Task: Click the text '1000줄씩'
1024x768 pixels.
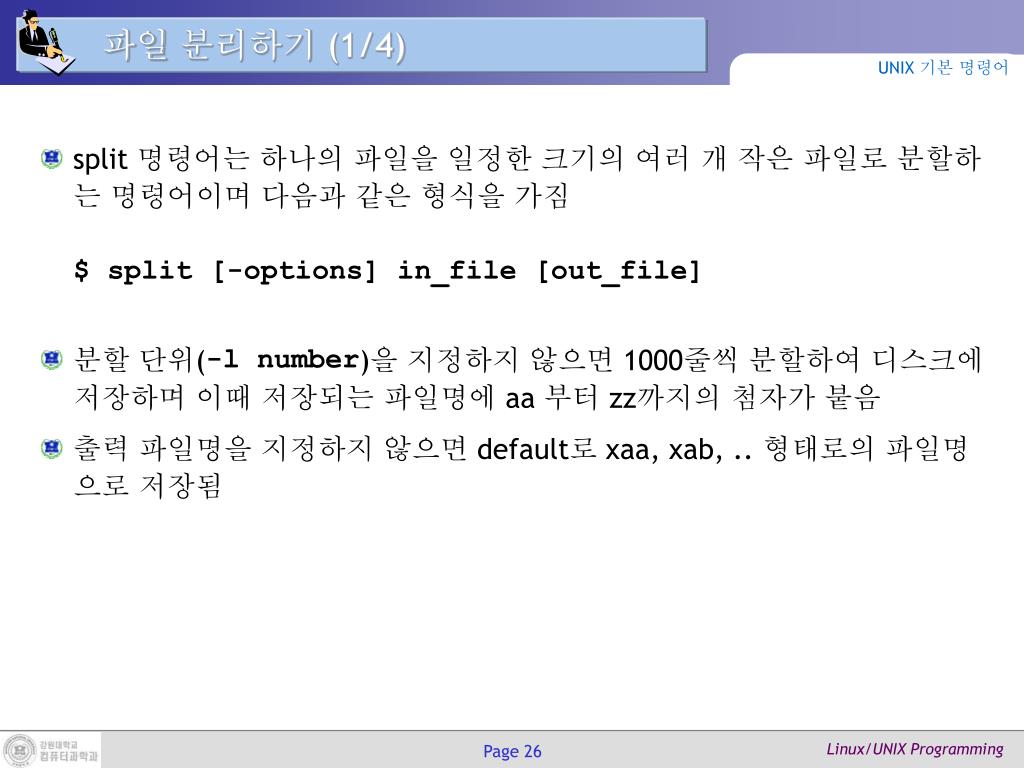Action: coord(680,360)
